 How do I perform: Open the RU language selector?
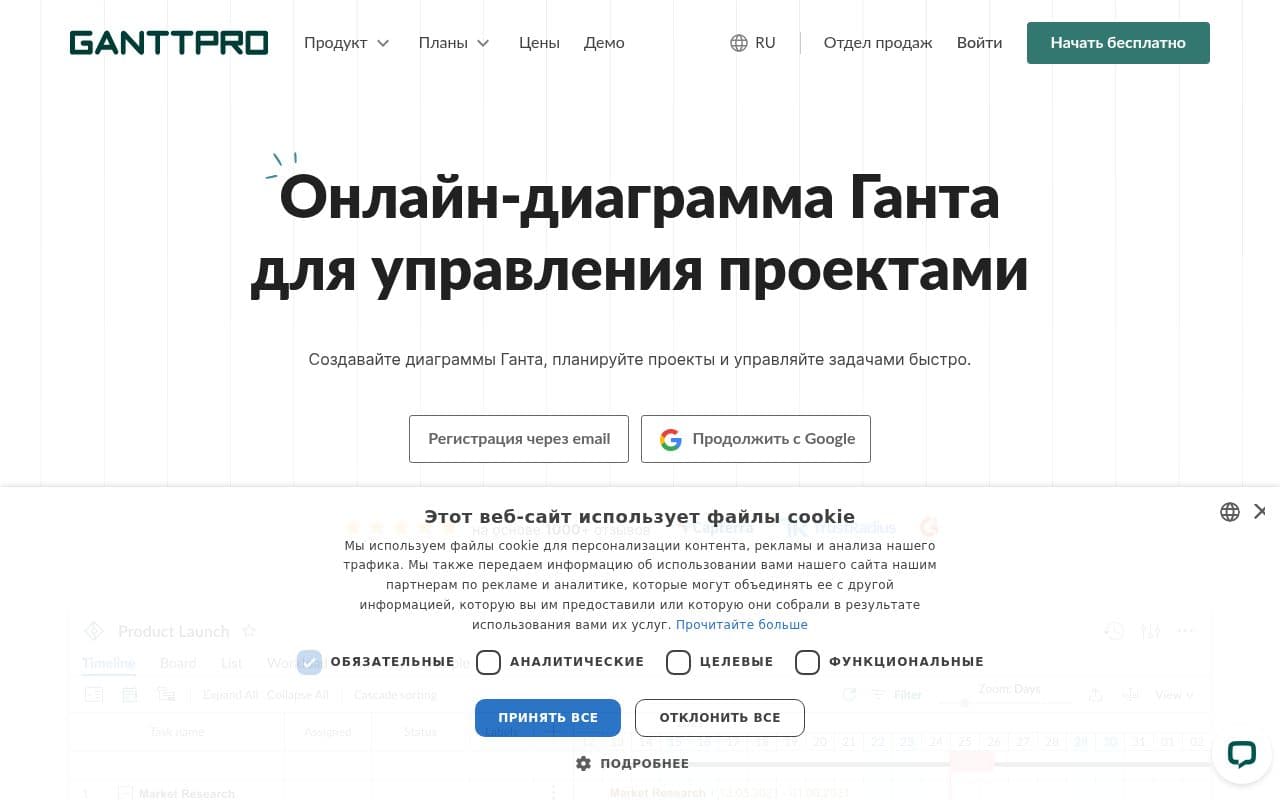765,43
